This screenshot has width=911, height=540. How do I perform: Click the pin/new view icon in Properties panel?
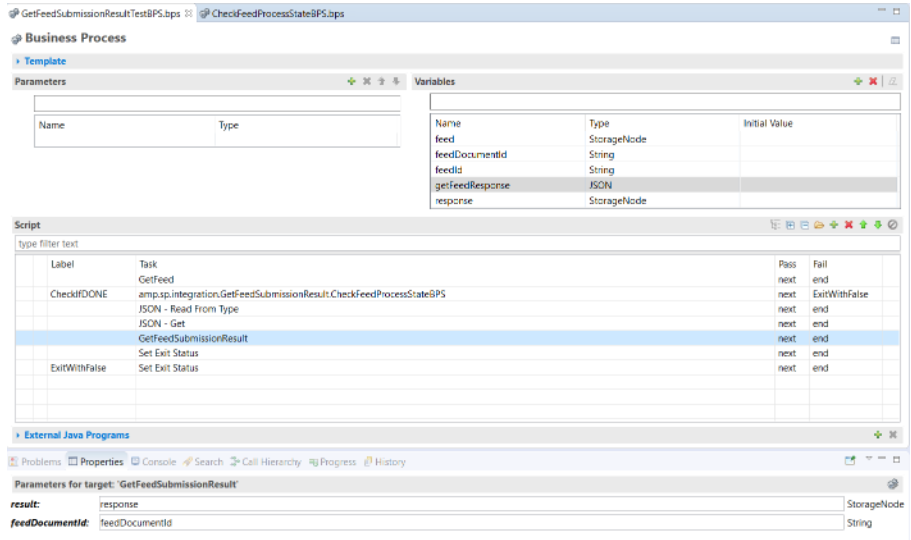850,461
